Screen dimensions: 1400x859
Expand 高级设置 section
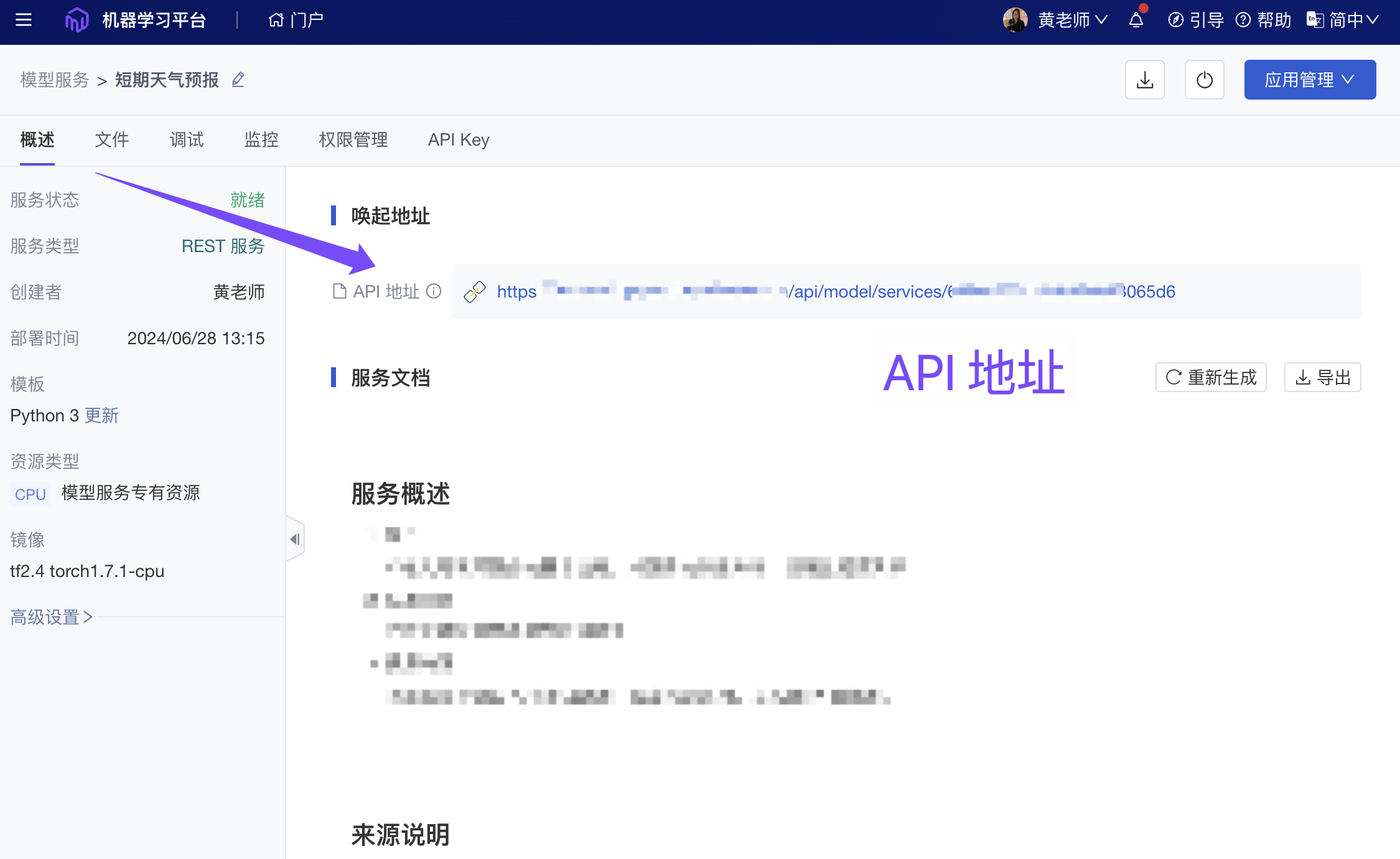[51, 617]
